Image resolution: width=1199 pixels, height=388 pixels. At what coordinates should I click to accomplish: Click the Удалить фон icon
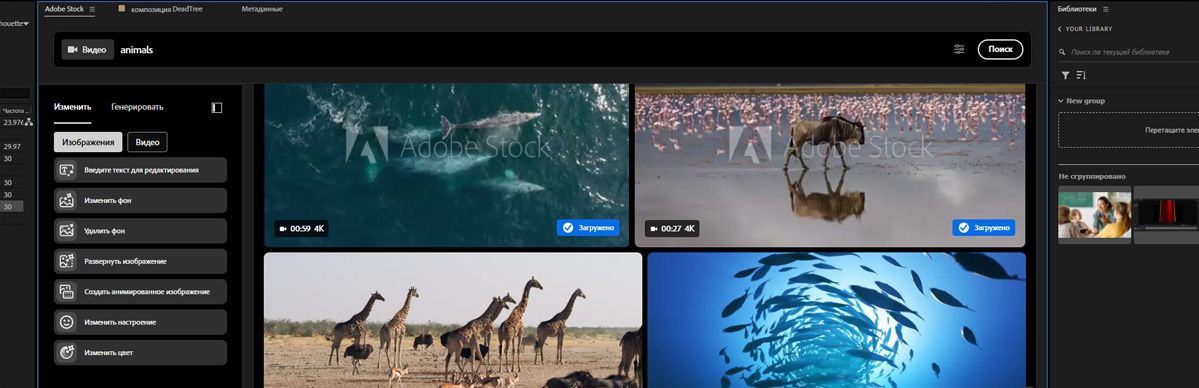[x=67, y=230]
